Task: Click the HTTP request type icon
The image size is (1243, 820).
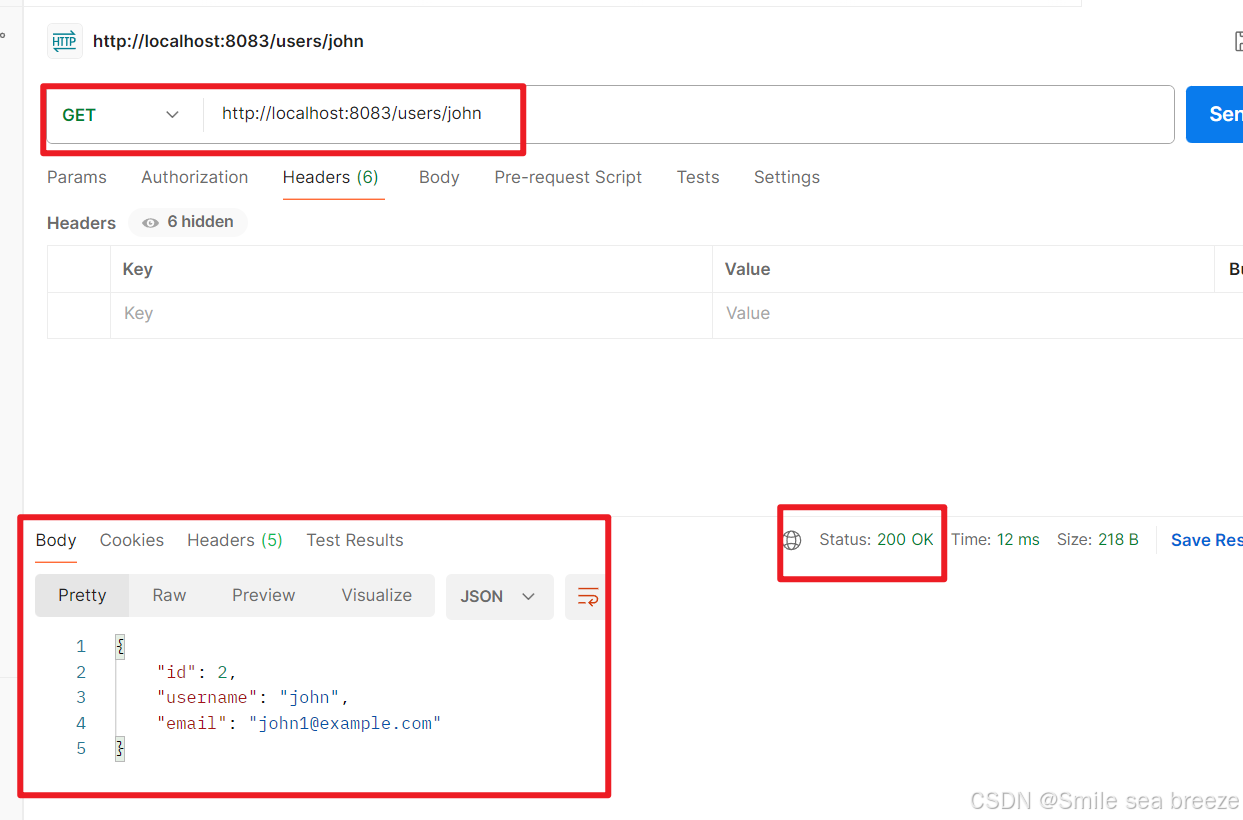Action: (x=65, y=41)
